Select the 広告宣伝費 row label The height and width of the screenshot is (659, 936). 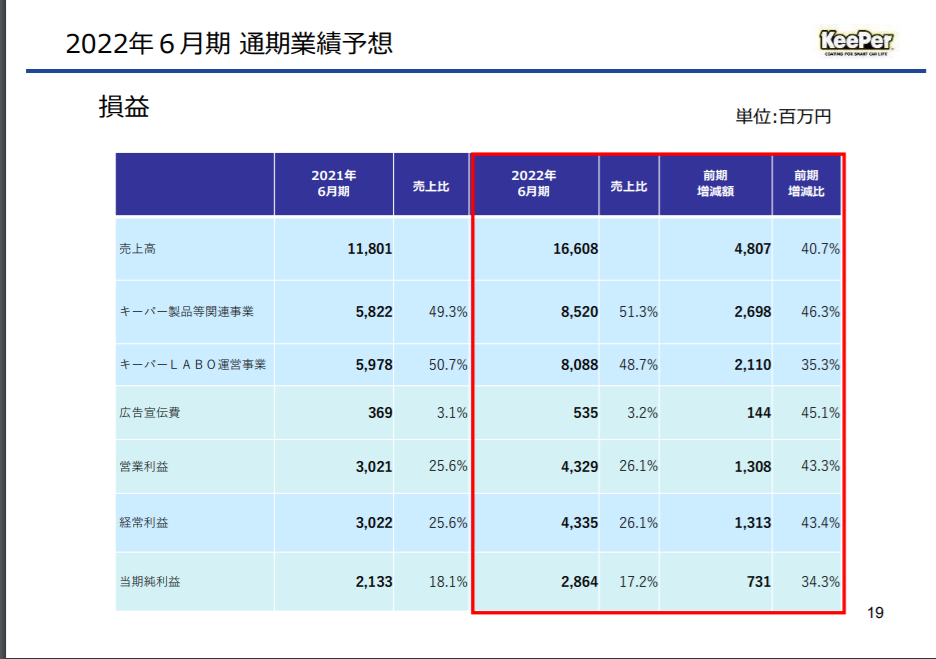(x=149, y=412)
